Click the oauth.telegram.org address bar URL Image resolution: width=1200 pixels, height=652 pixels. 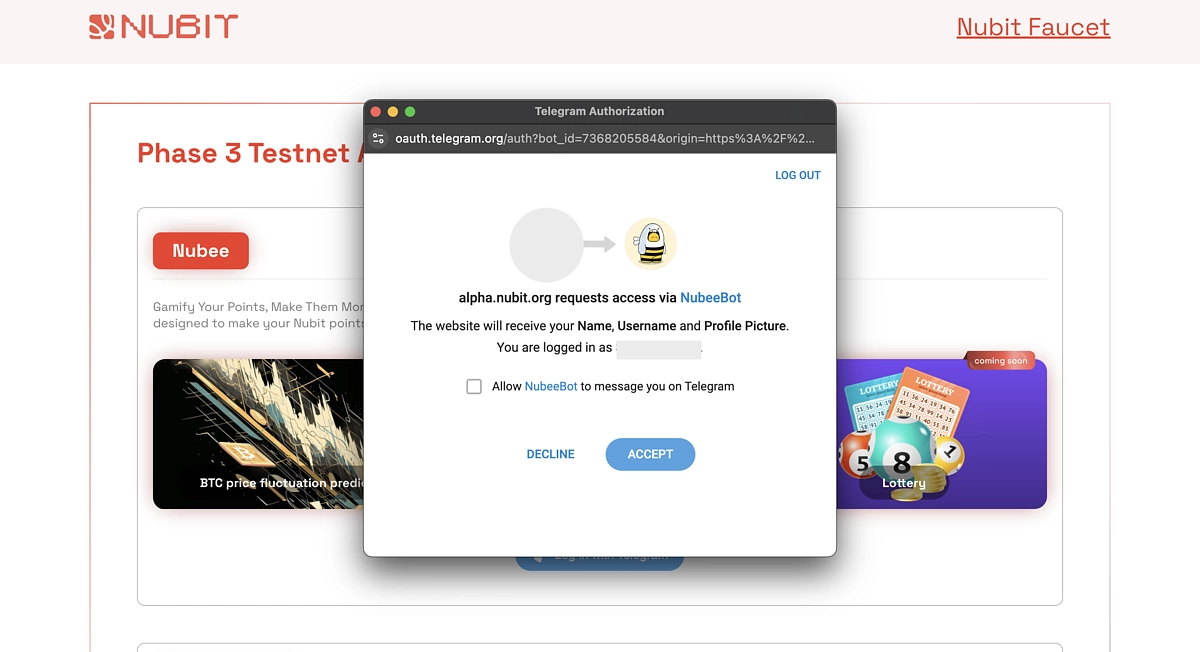point(605,138)
